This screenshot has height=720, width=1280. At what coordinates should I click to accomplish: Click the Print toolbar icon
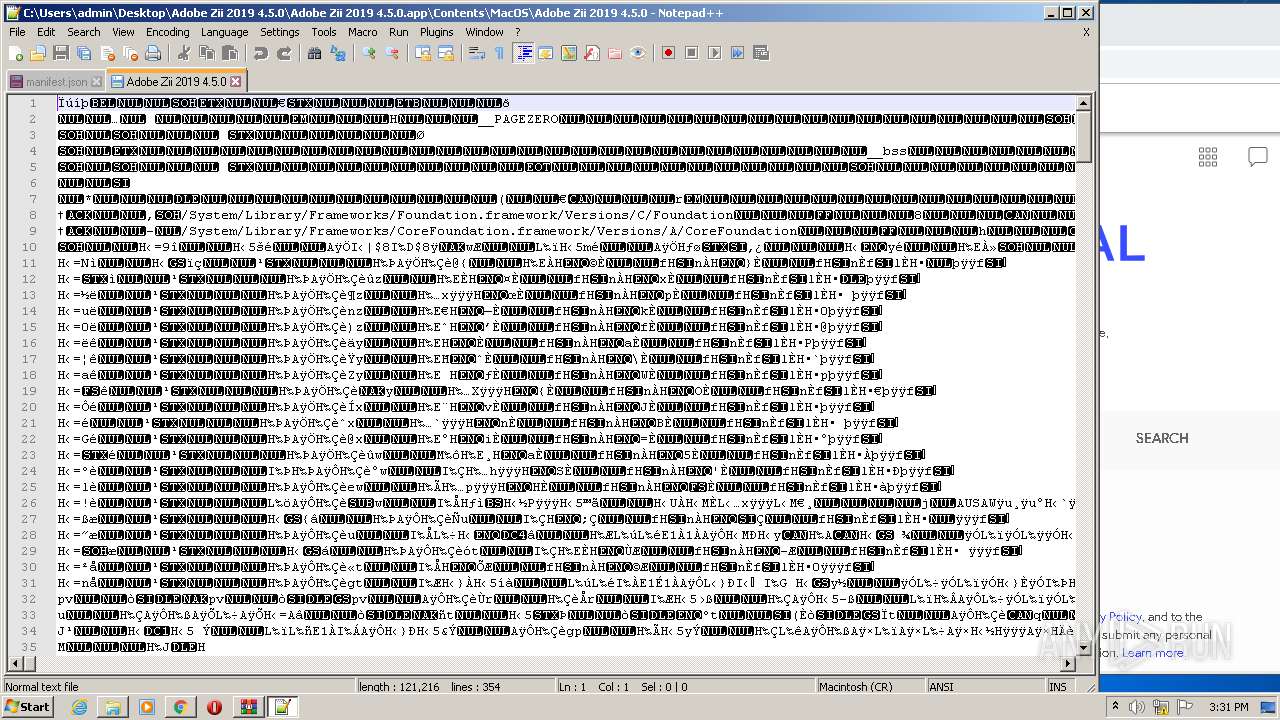click(153, 53)
